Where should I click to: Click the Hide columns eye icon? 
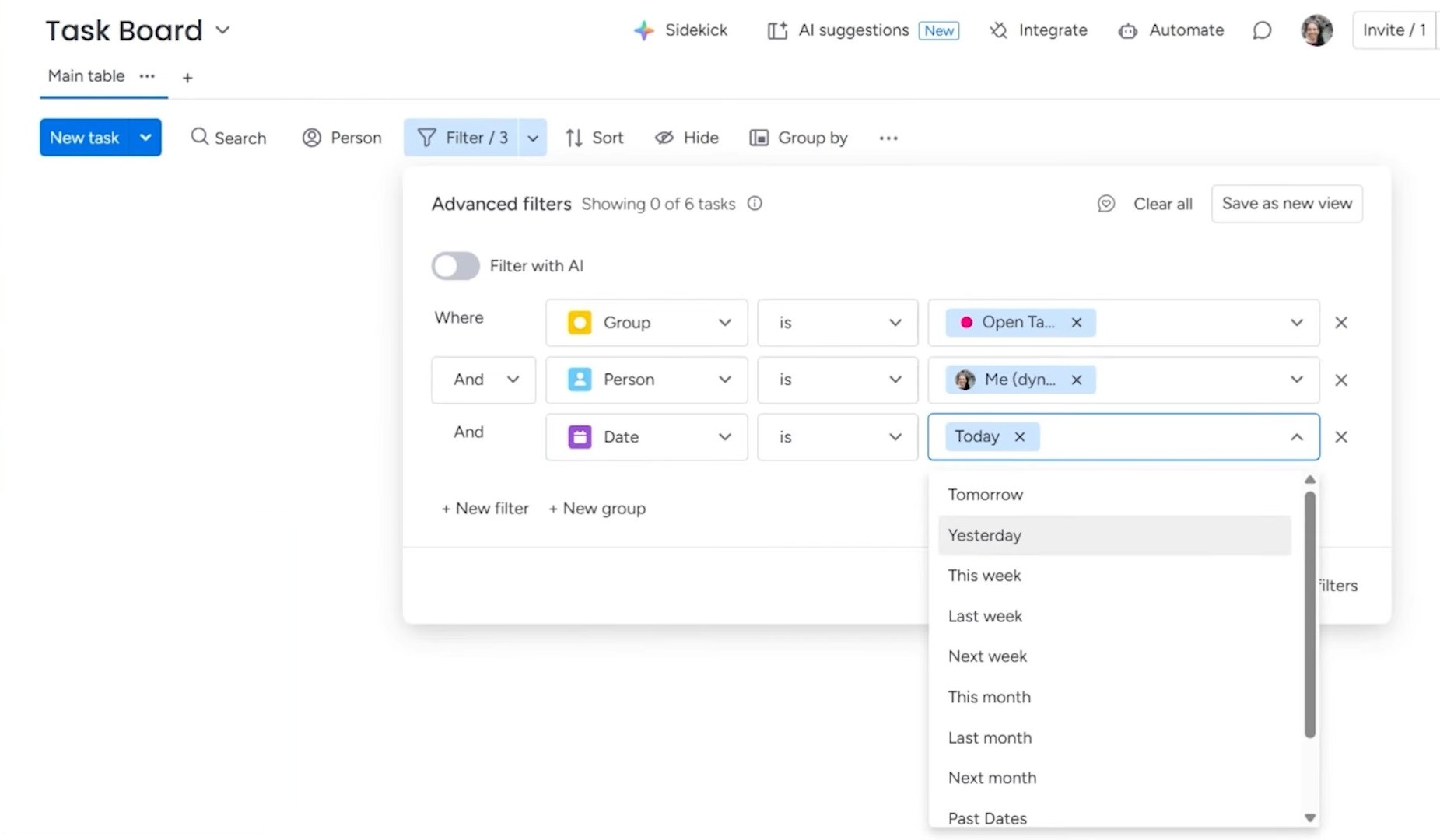tap(664, 138)
